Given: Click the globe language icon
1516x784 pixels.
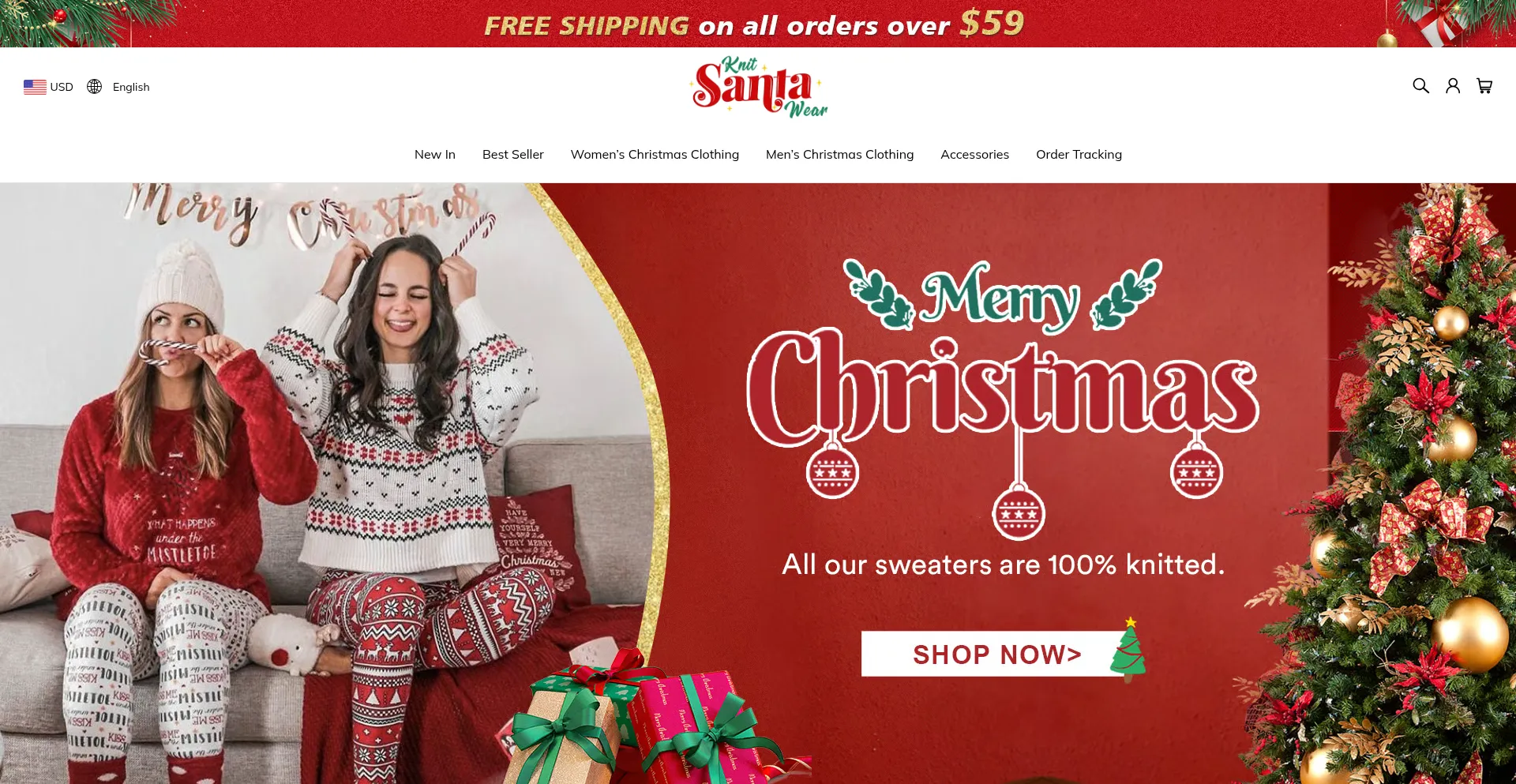Looking at the screenshot, I should tap(95, 87).
